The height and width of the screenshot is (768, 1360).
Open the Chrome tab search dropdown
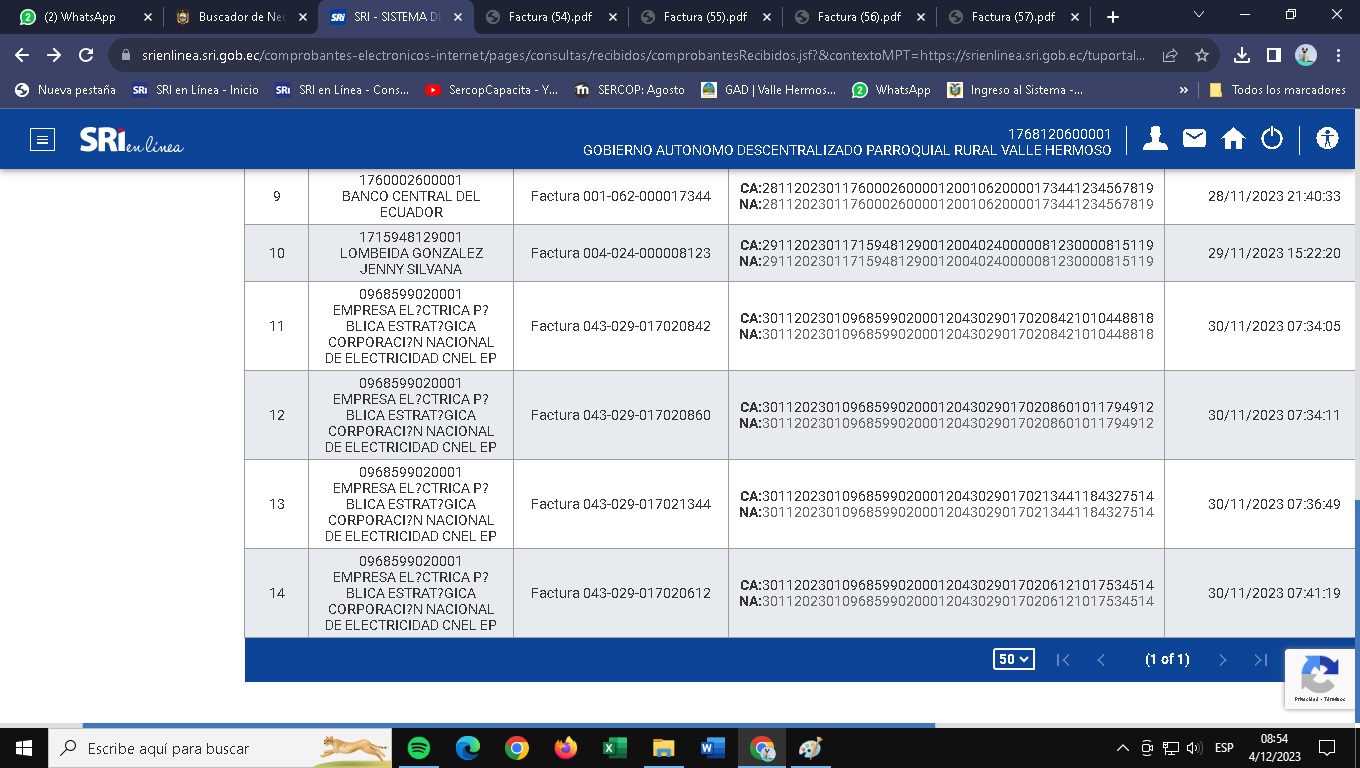pos(1199,16)
